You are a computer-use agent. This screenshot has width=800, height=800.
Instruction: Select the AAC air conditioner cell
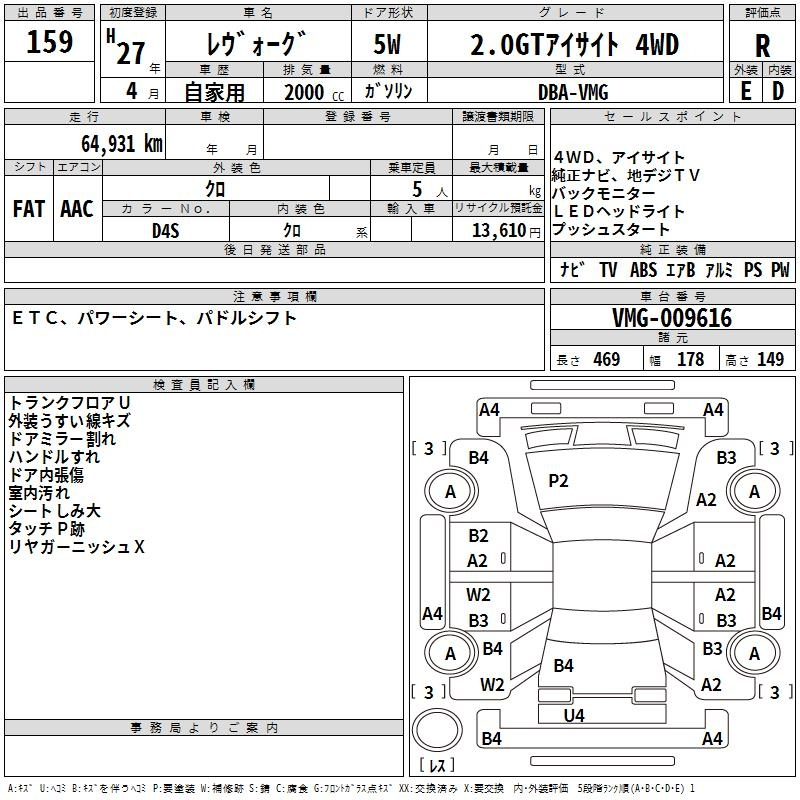[x=77, y=209]
